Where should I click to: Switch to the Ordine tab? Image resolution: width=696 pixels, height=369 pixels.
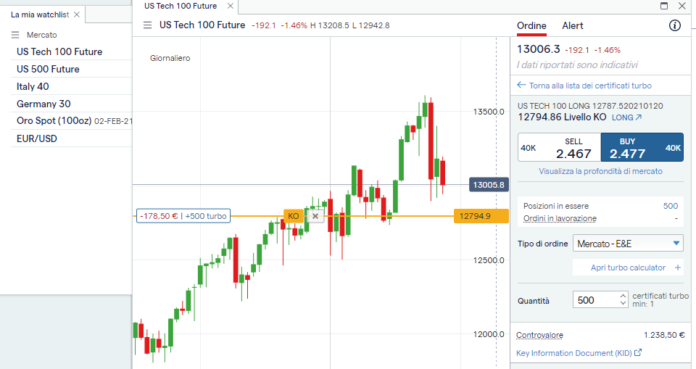tap(531, 26)
